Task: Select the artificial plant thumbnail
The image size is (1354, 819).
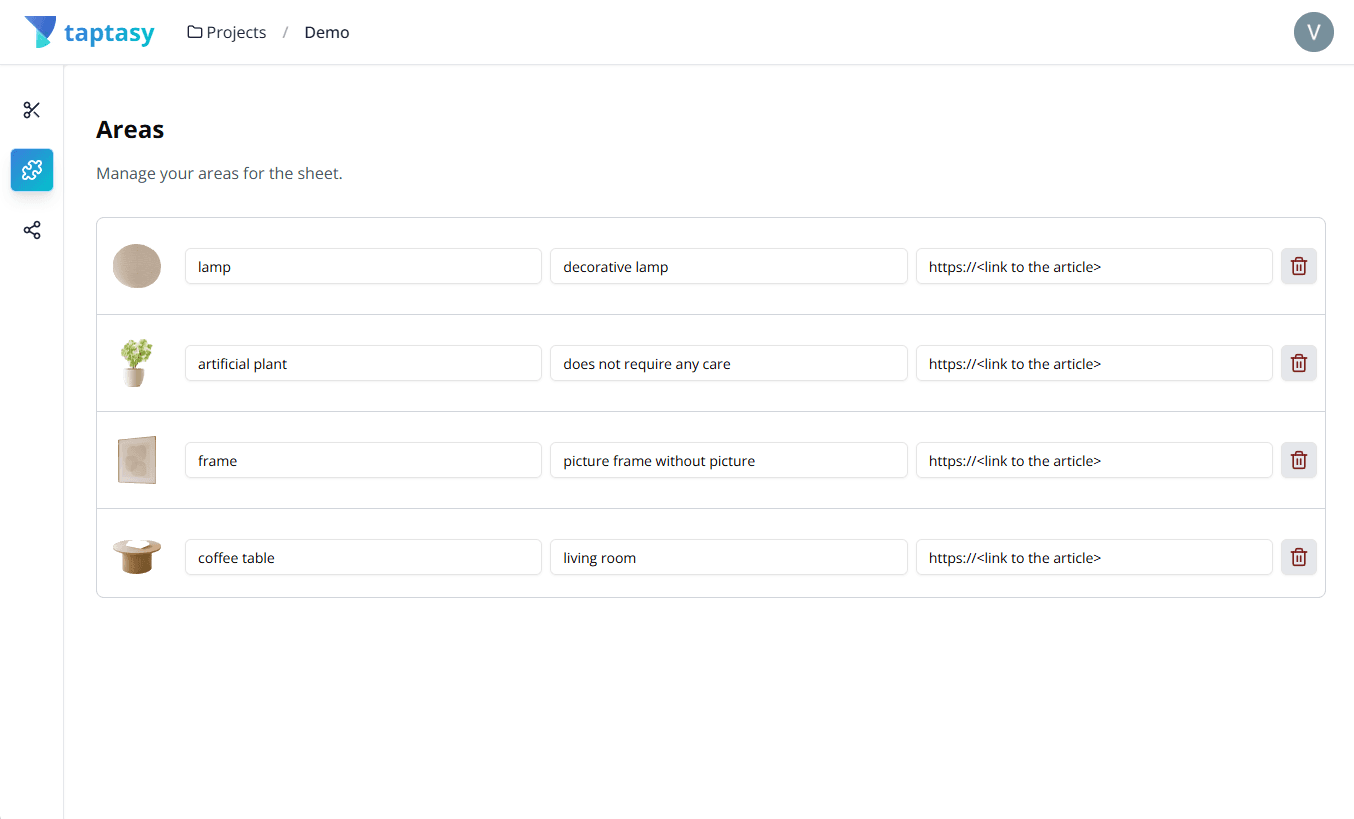Action: pyautogui.click(x=136, y=363)
